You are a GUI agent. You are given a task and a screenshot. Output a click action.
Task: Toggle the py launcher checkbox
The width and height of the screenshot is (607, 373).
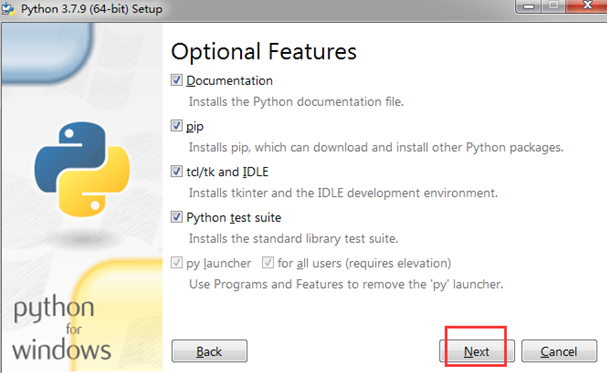(177, 263)
